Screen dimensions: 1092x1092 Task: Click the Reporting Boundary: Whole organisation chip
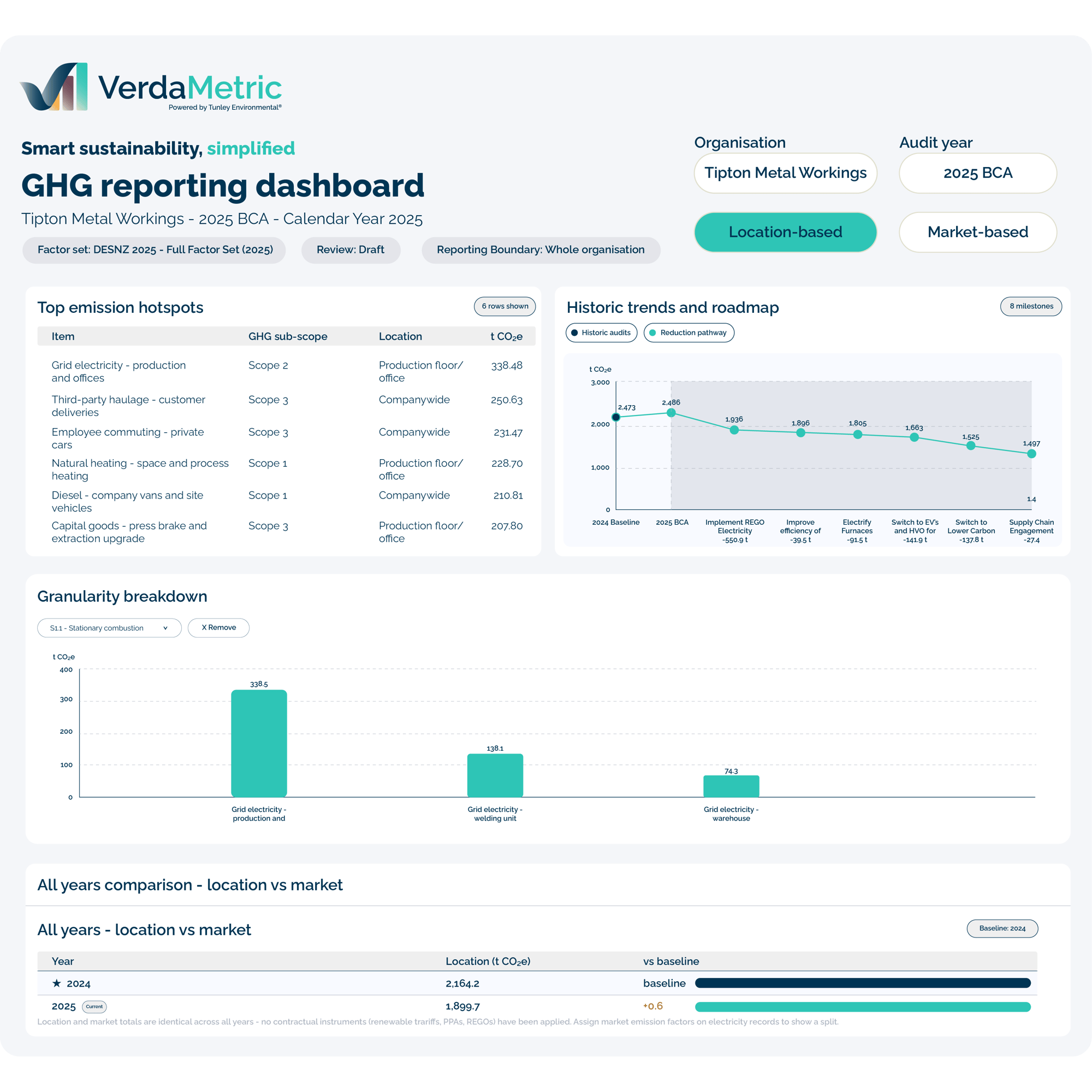[541, 250]
